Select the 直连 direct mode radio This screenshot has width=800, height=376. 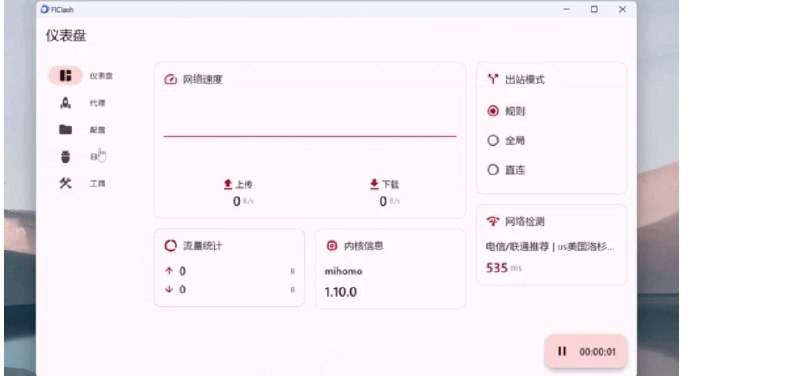point(493,170)
